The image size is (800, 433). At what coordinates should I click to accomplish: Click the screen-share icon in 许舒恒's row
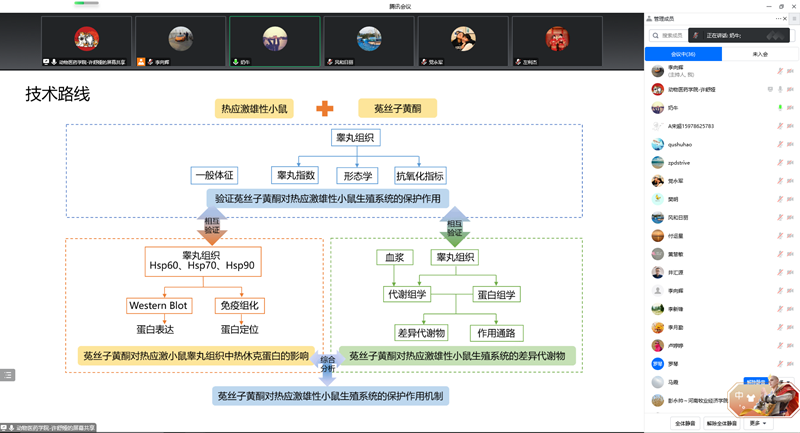[769, 89]
